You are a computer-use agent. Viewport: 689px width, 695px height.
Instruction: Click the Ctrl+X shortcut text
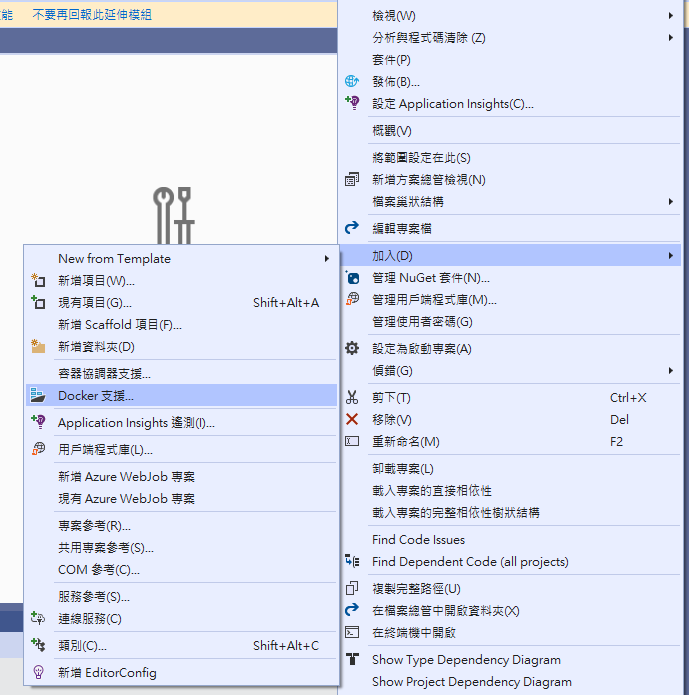pos(628,398)
